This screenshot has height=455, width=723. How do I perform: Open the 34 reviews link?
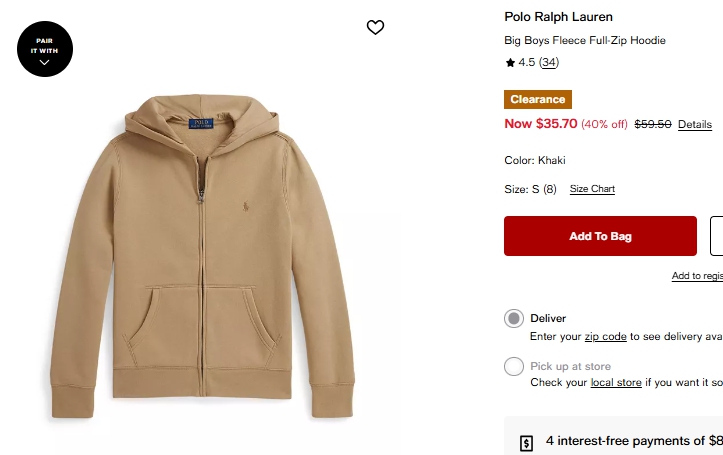tap(549, 63)
